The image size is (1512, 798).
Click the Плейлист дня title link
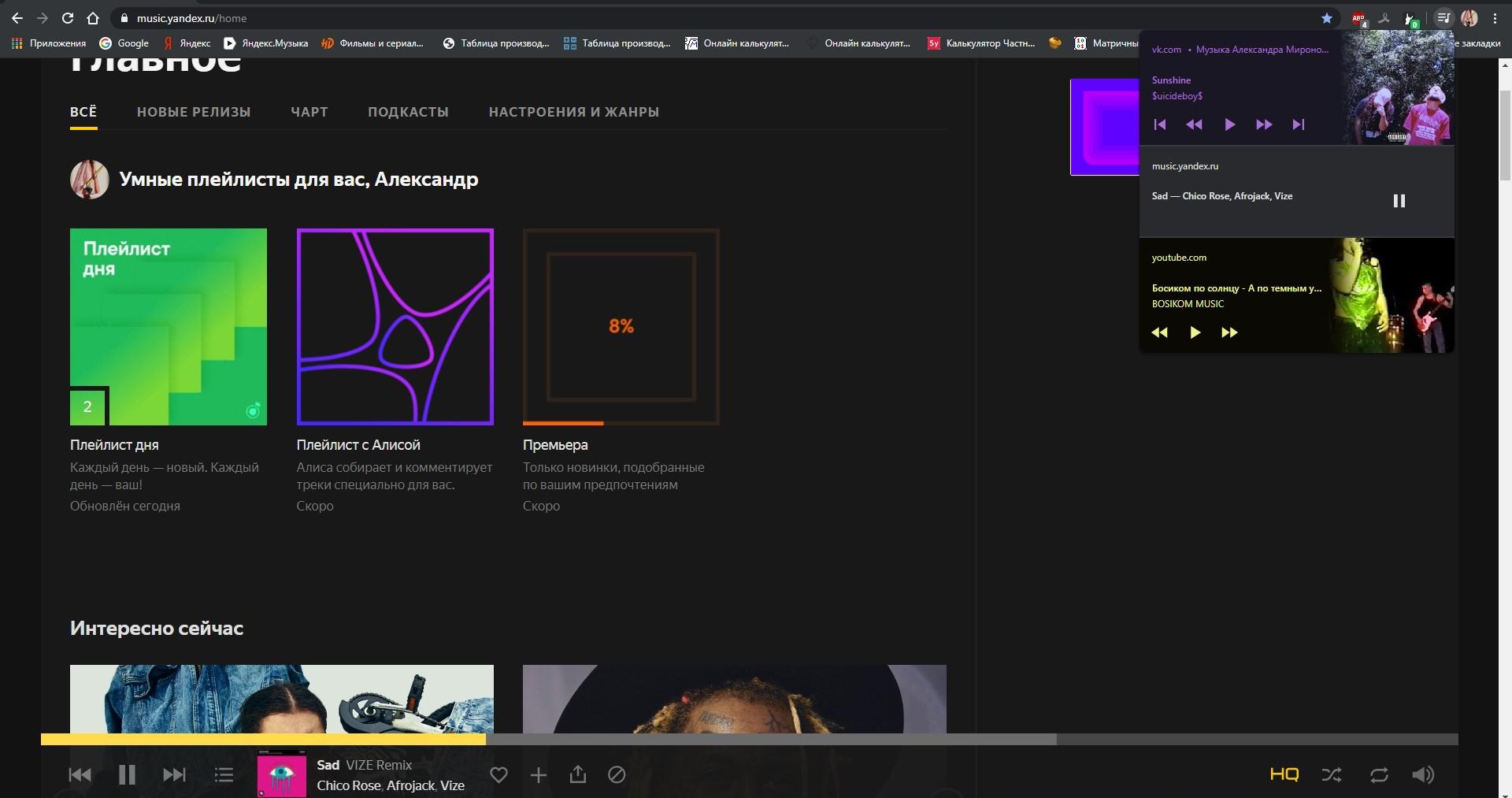114,445
